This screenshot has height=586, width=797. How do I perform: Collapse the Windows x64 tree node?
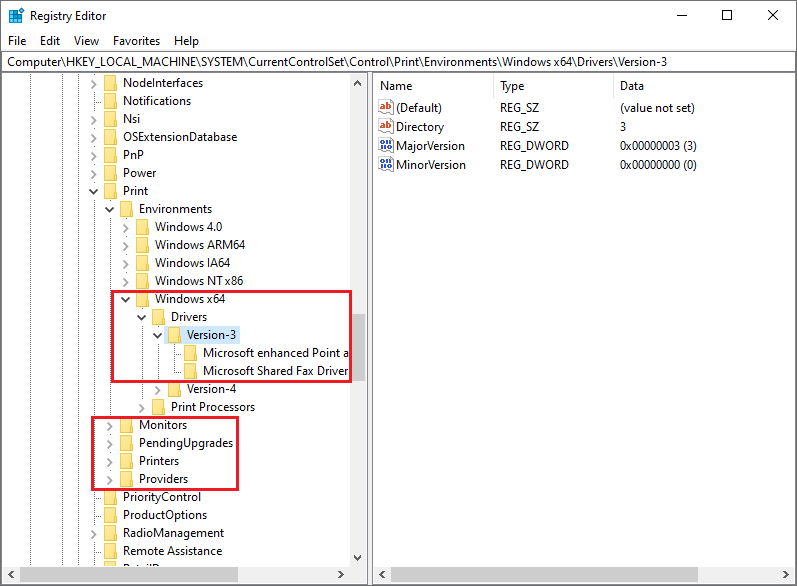coord(126,299)
